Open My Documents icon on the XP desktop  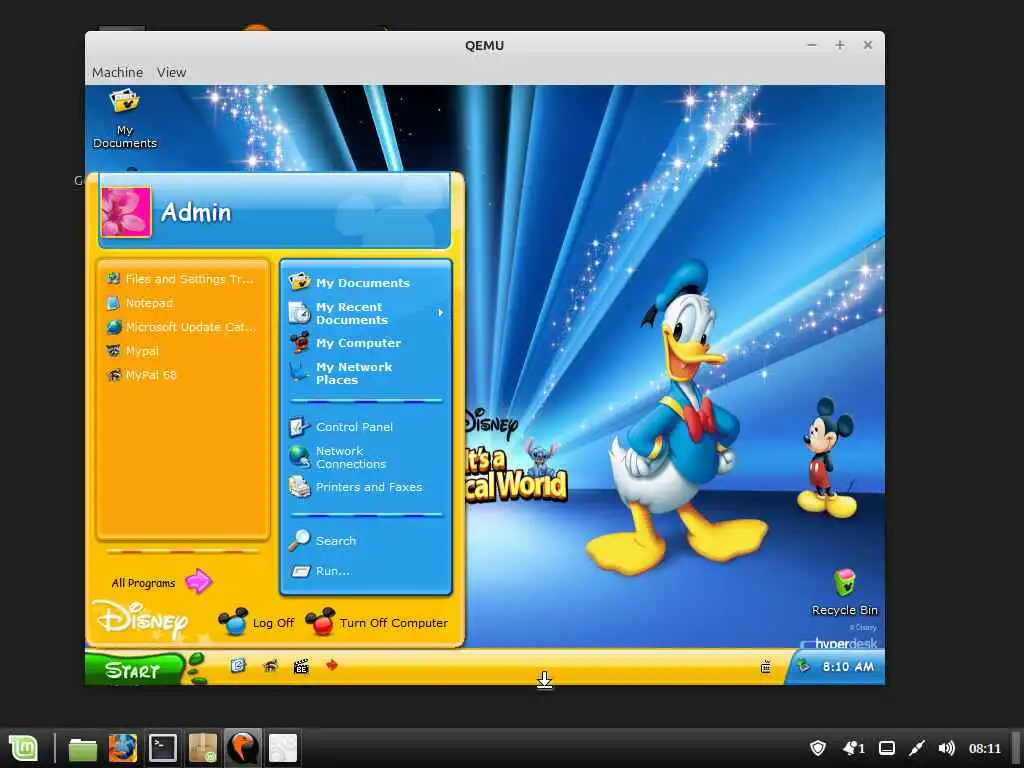125,119
